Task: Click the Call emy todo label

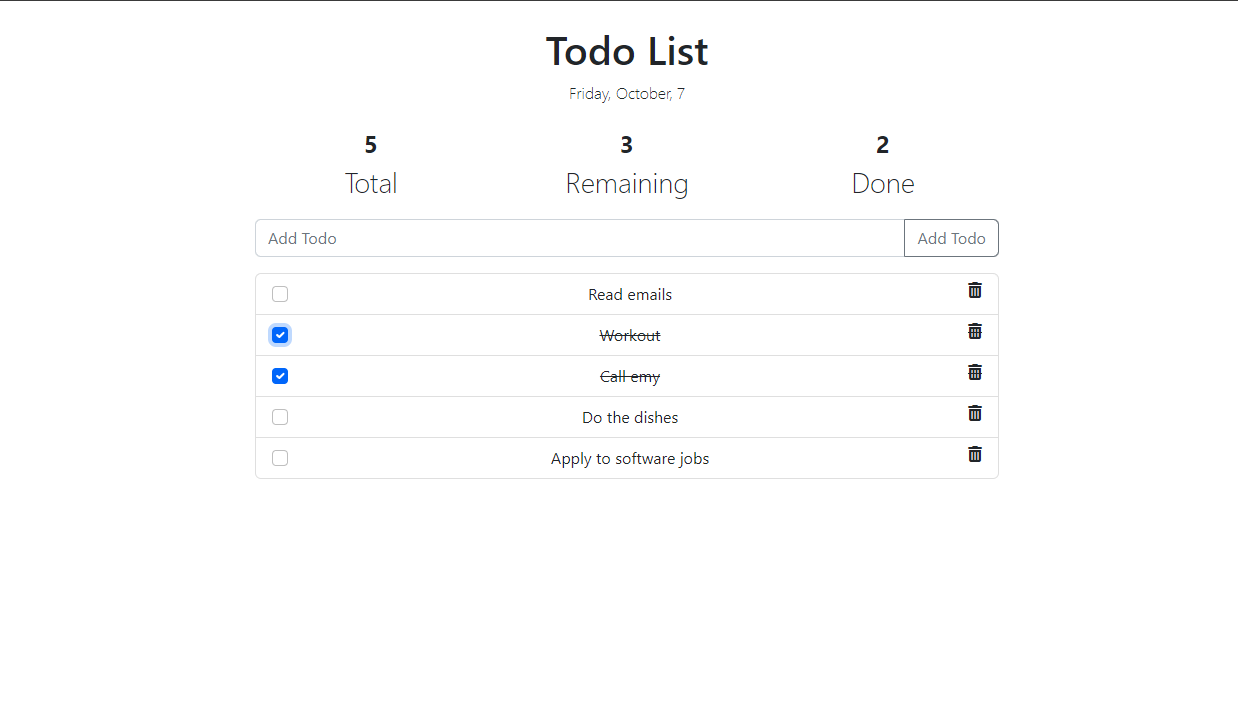Action: (630, 377)
